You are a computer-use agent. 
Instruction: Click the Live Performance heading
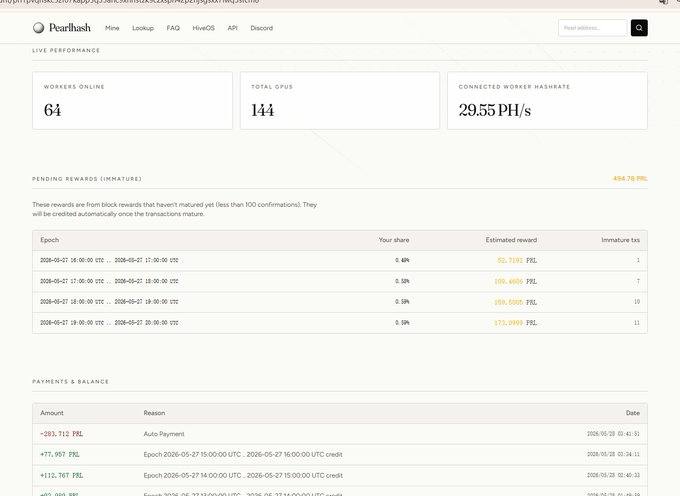click(x=66, y=50)
